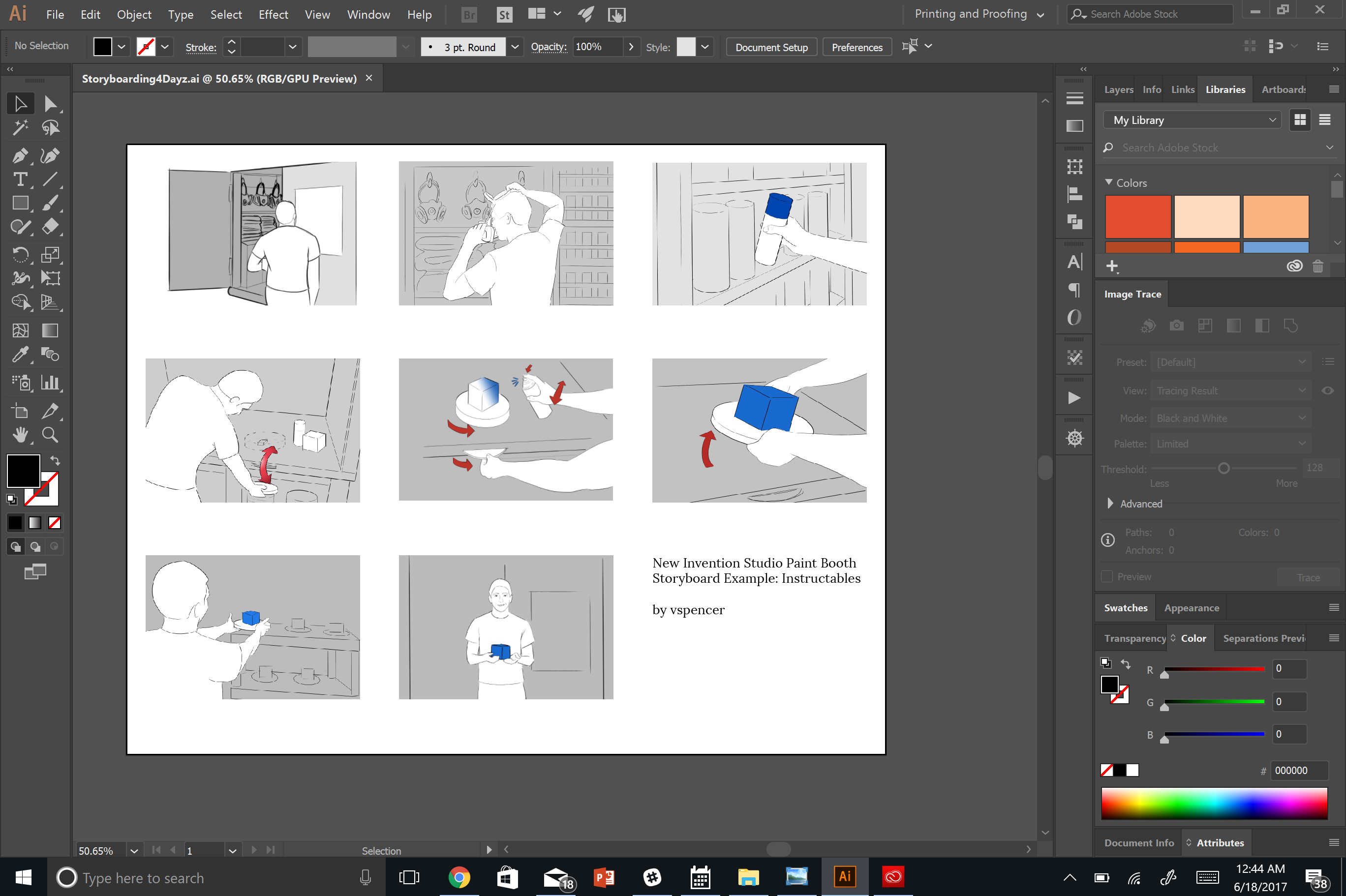Select the Pen tool
Viewport: 1346px width, 896px height.
[x=21, y=155]
